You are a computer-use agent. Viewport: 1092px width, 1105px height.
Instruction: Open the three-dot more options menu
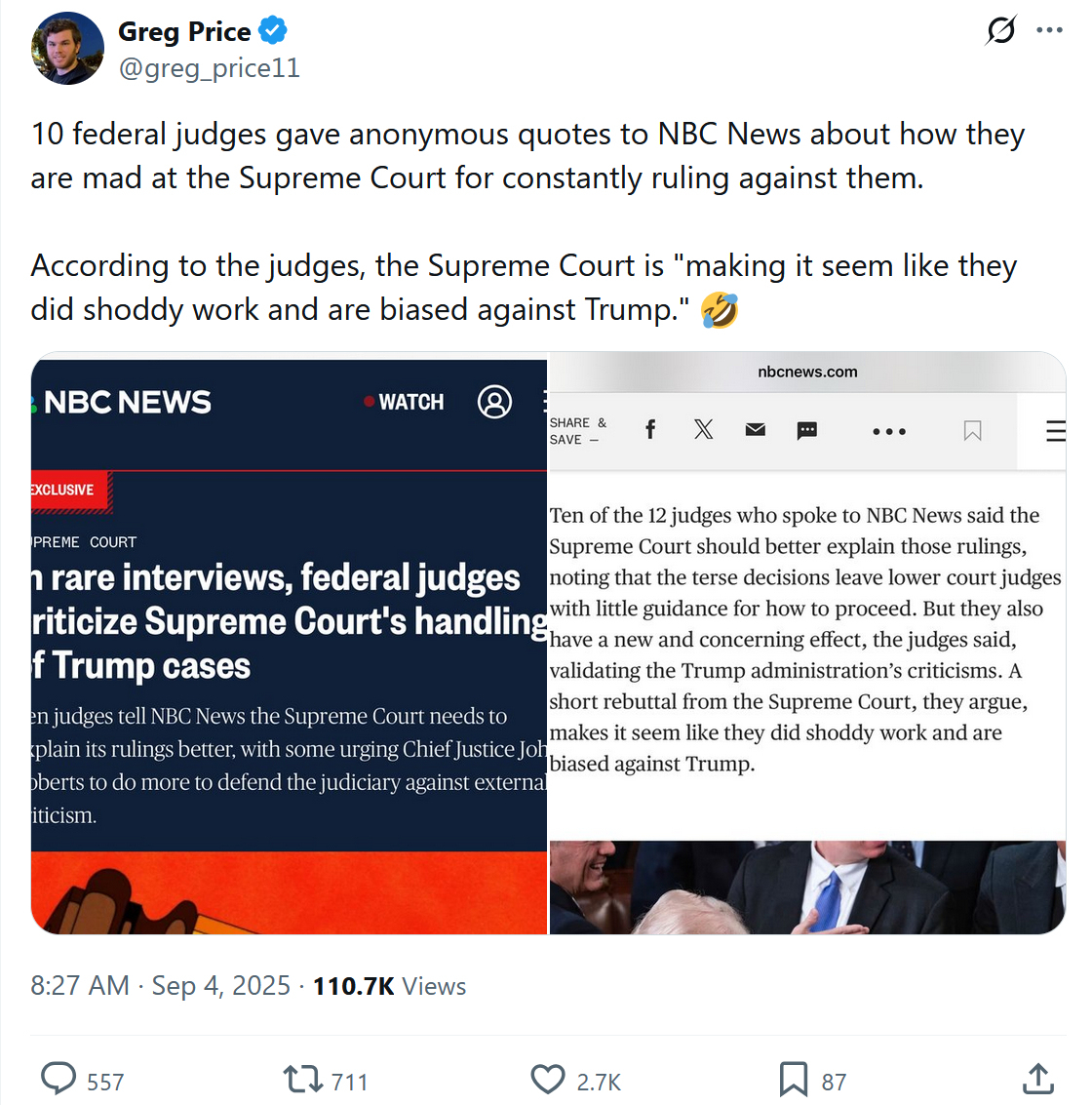tap(1049, 30)
